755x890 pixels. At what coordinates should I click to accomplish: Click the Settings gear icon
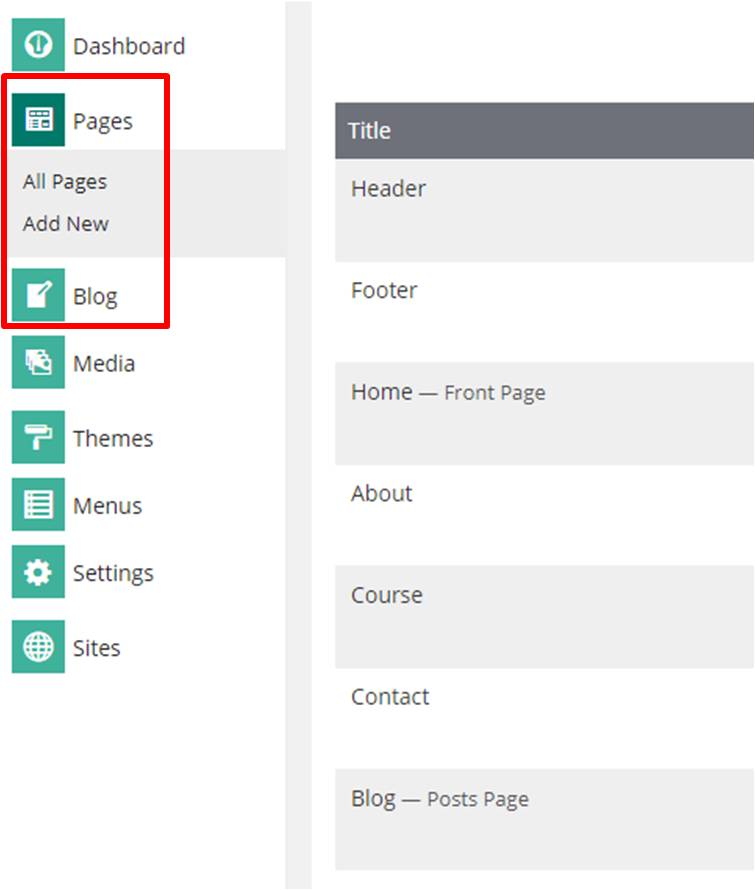click(38, 572)
